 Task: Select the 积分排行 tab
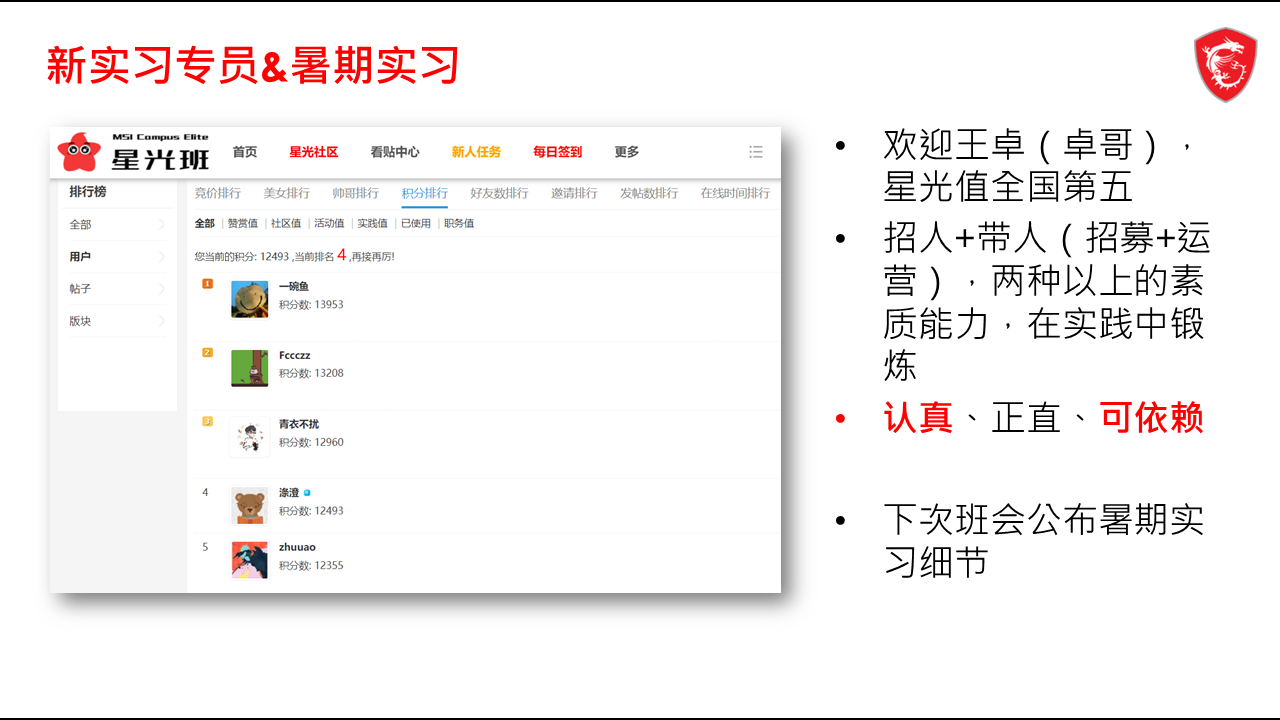point(424,193)
